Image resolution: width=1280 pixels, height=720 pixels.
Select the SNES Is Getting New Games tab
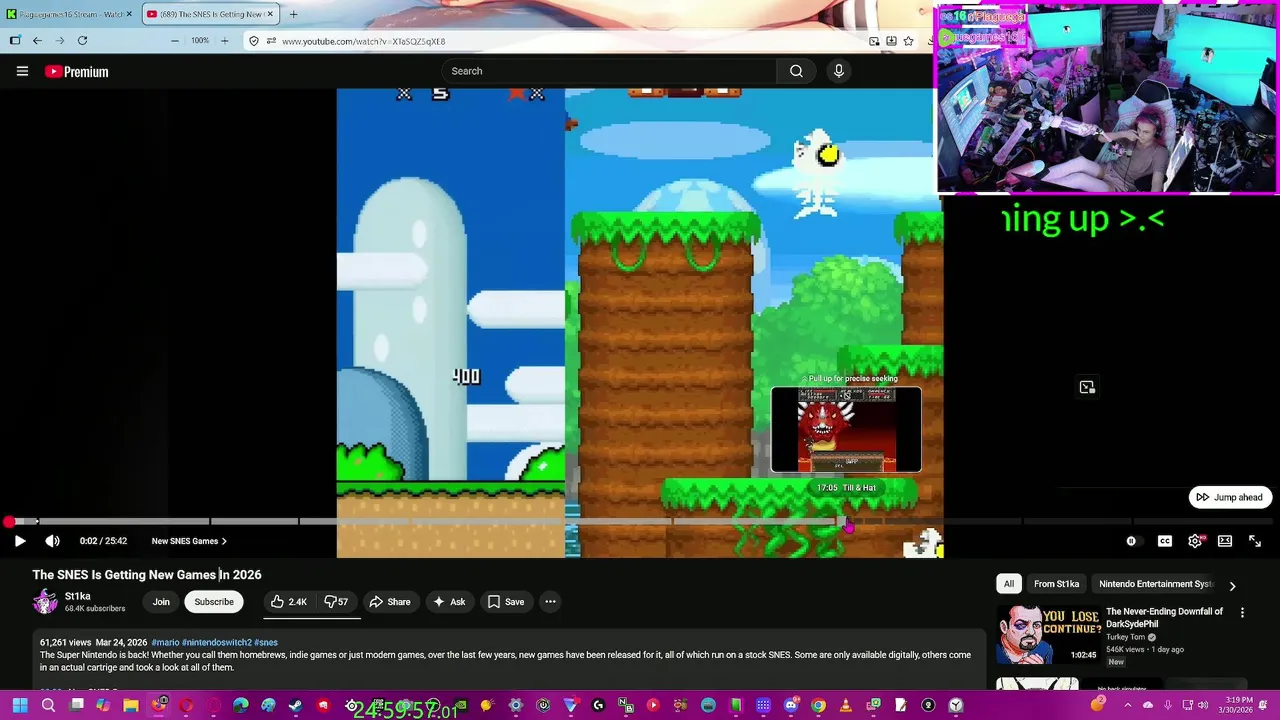pos(212,14)
